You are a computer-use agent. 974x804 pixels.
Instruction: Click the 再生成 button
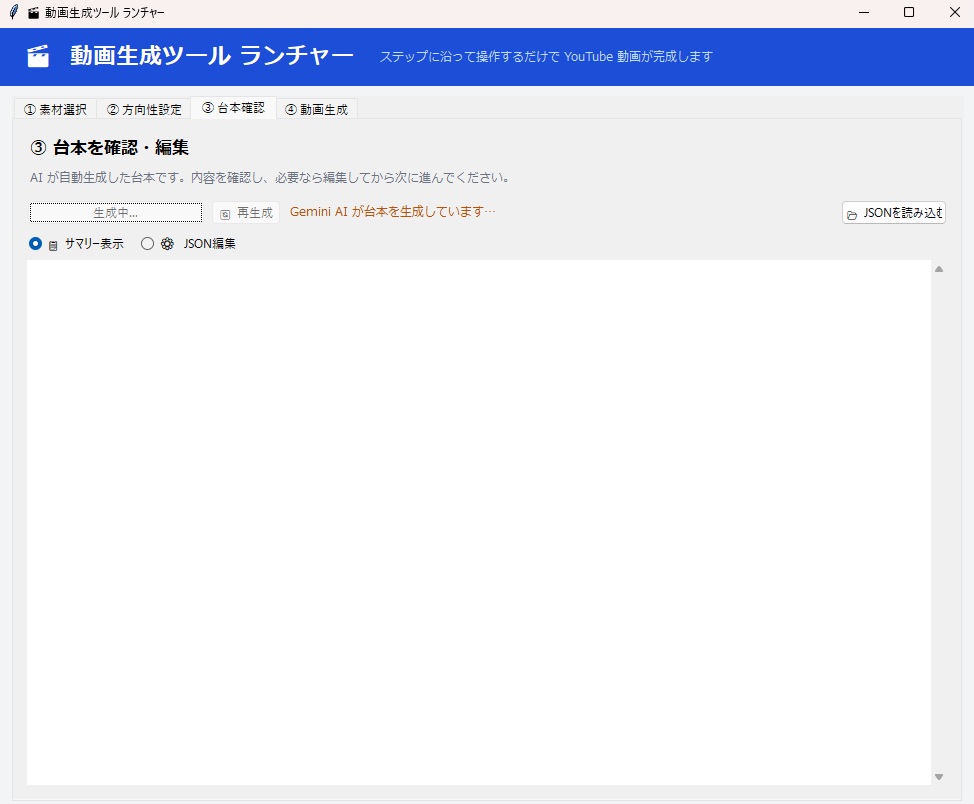246,212
